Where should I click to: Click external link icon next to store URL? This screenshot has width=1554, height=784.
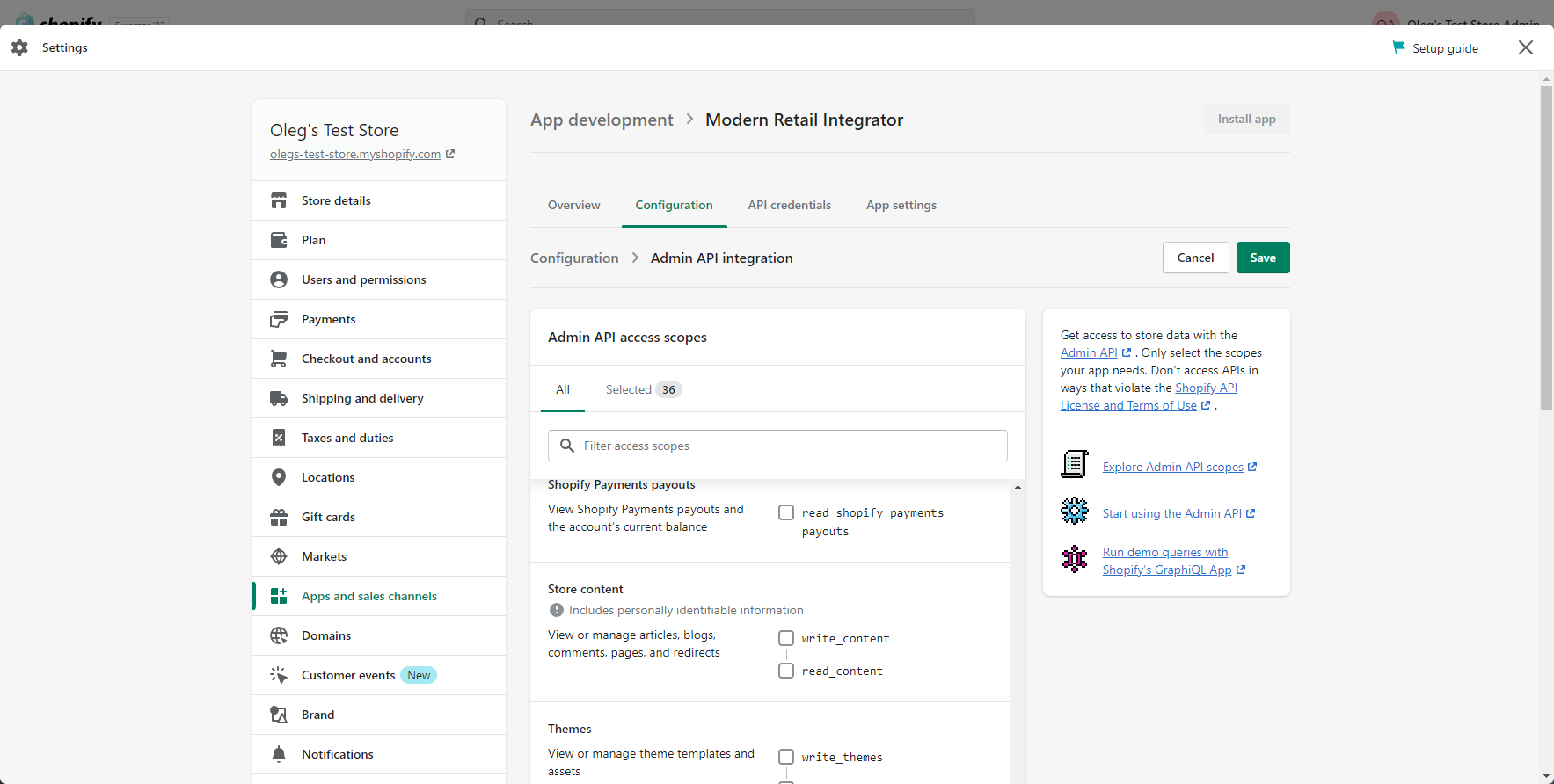click(450, 154)
